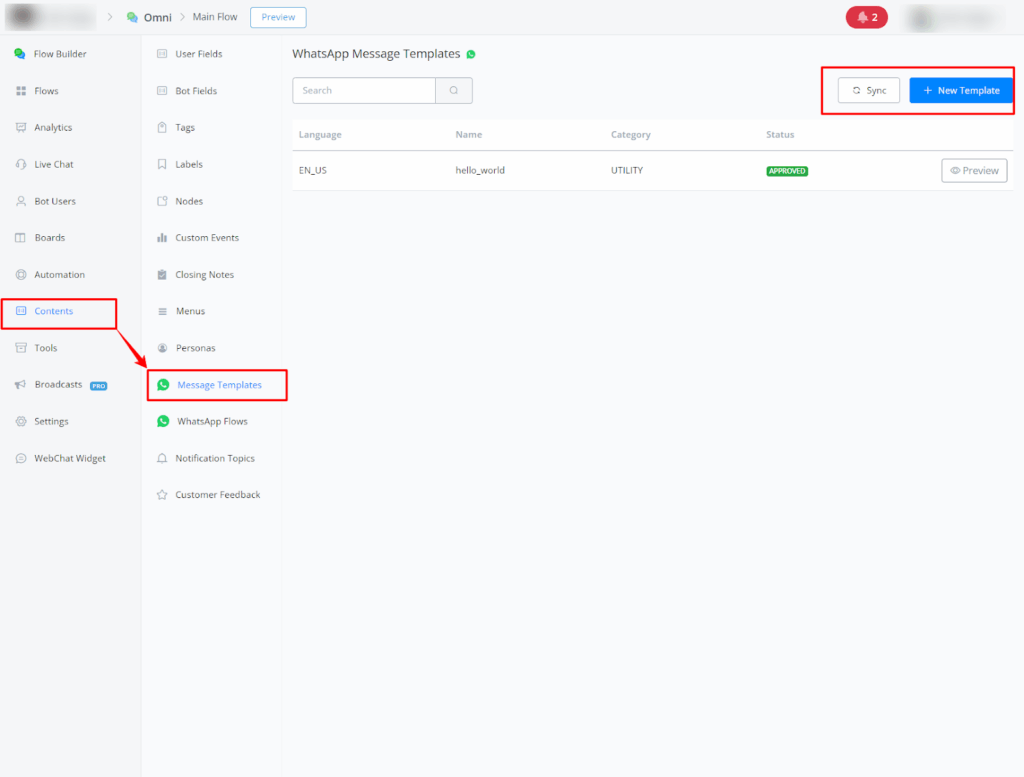1024x777 pixels.
Task: Click the Preview button beside Main Flow
Action: tap(278, 17)
